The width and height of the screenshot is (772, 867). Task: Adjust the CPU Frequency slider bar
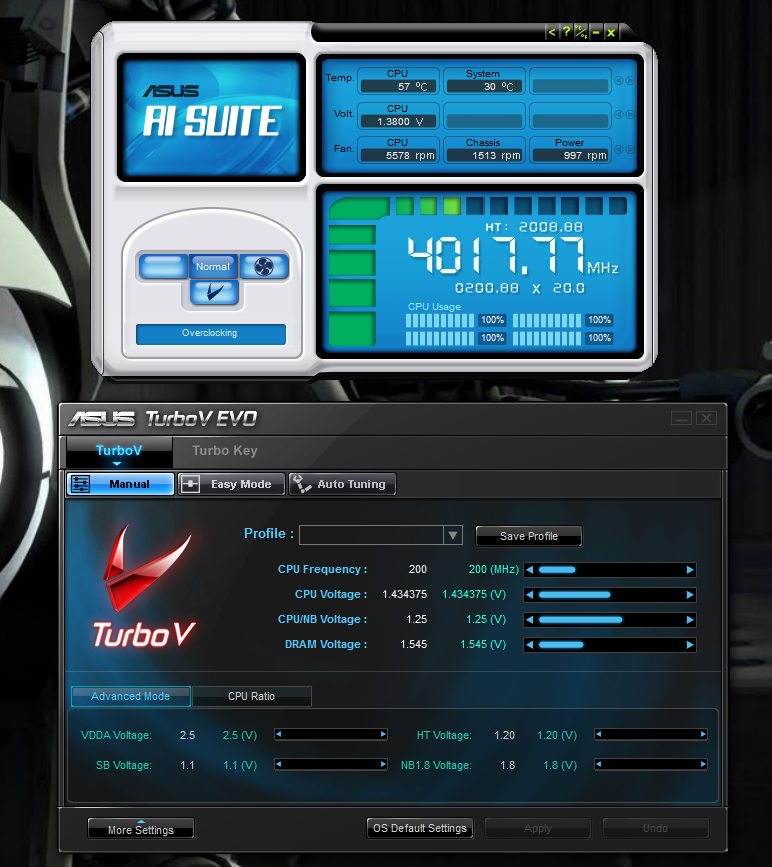pos(610,570)
